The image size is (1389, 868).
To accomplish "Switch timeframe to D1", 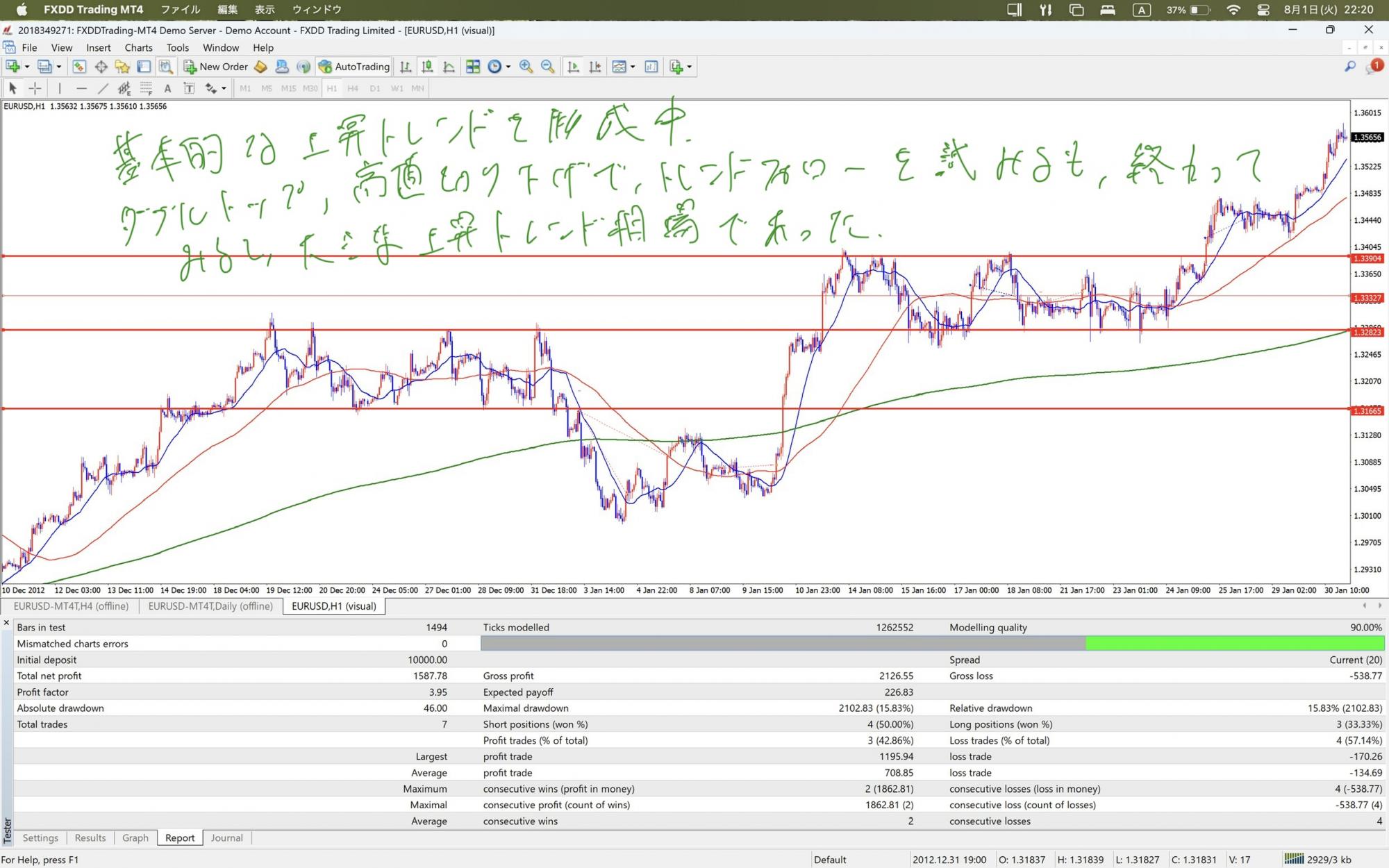I will point(375,88).
